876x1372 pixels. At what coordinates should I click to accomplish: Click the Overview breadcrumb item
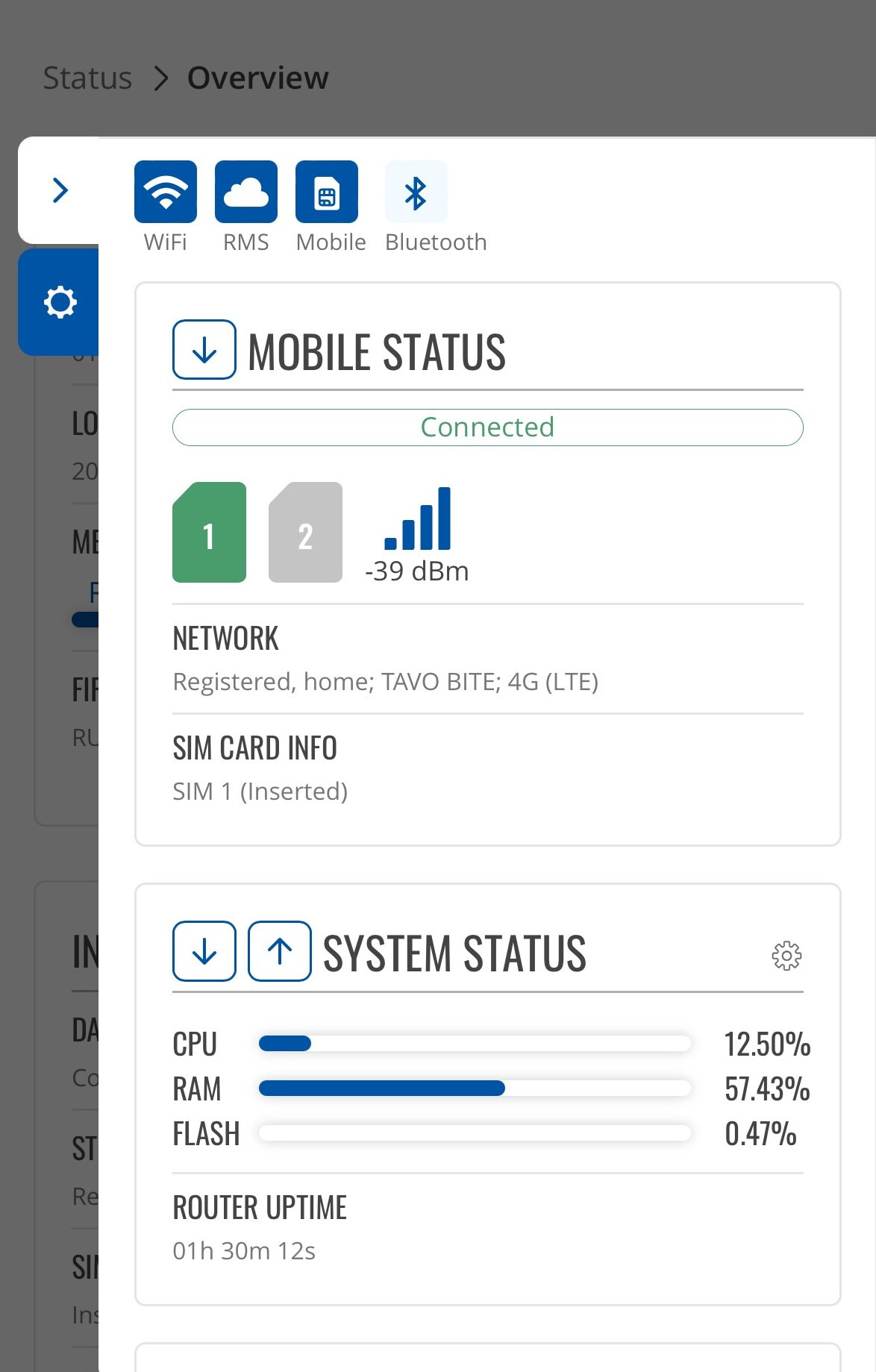click(257, 78)
